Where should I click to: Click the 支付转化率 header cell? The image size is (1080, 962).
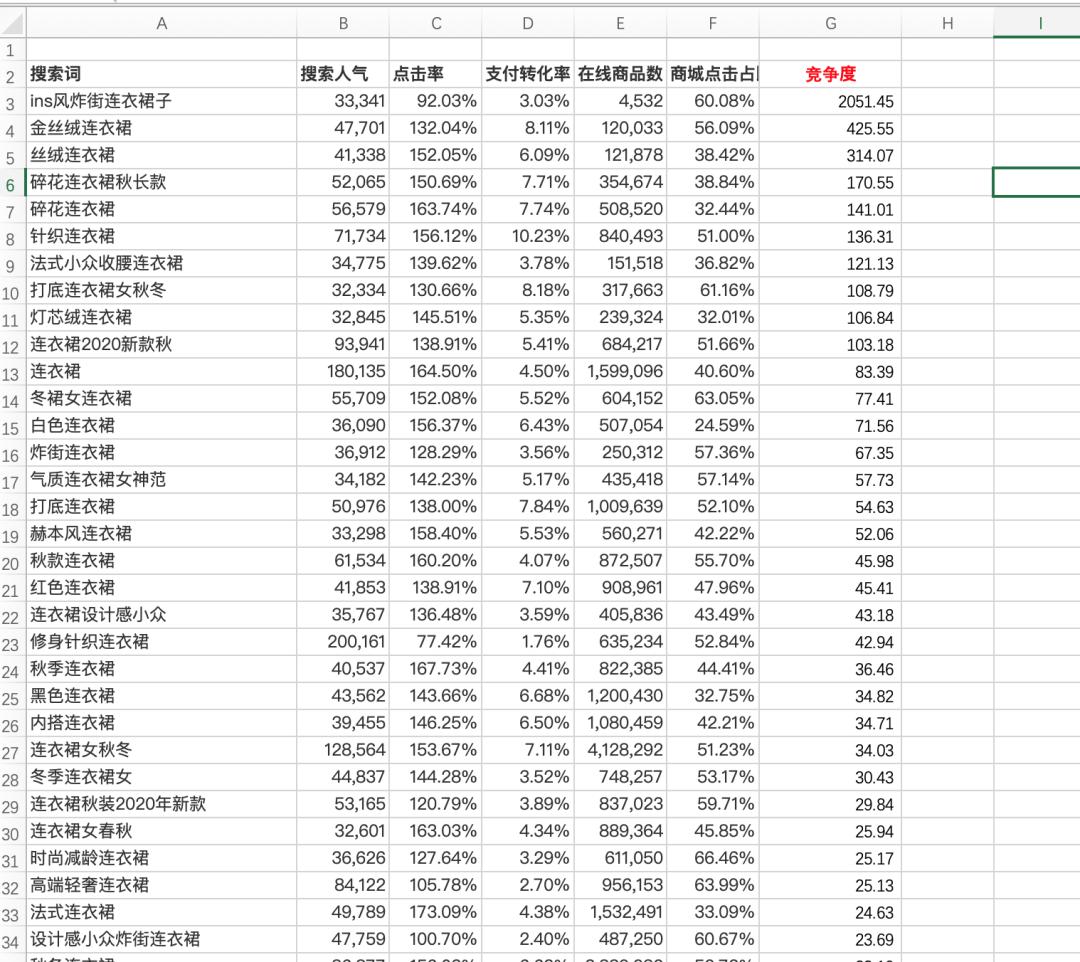click(x=528, y=73)
